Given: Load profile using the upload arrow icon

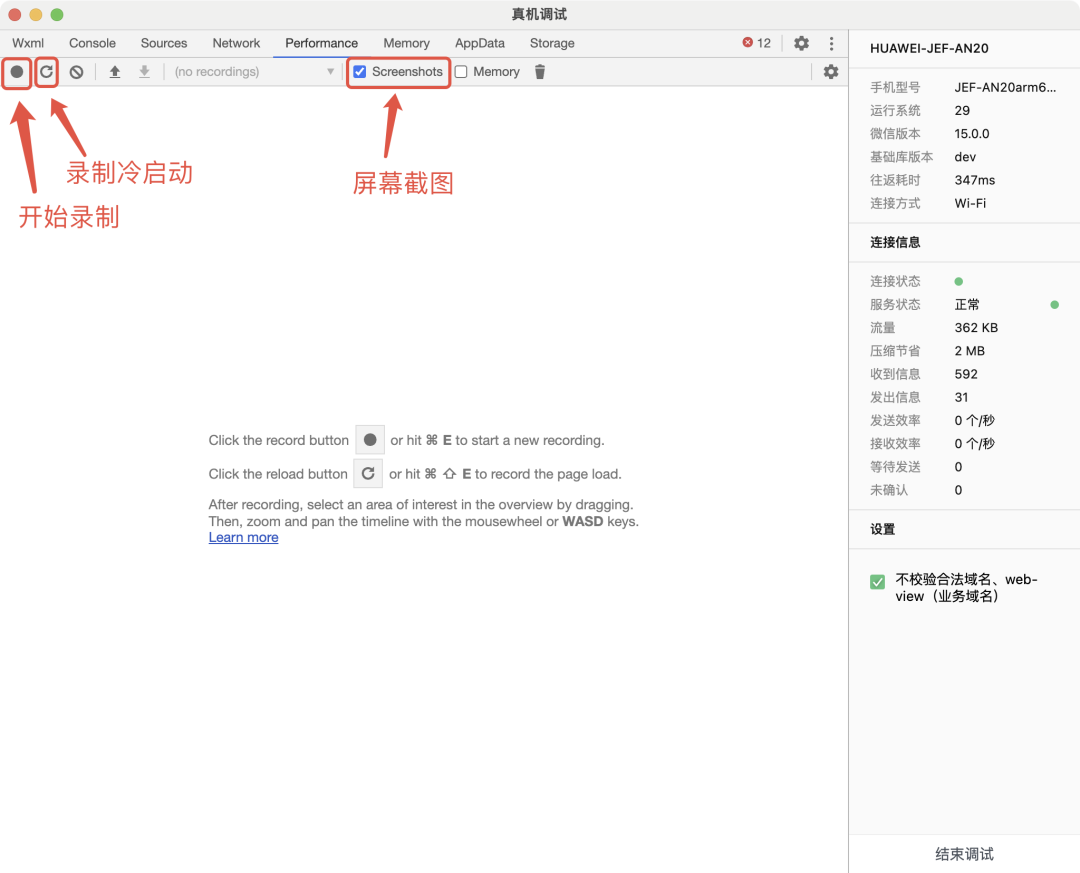Looking at the screenshot, I should coord(115,72).
